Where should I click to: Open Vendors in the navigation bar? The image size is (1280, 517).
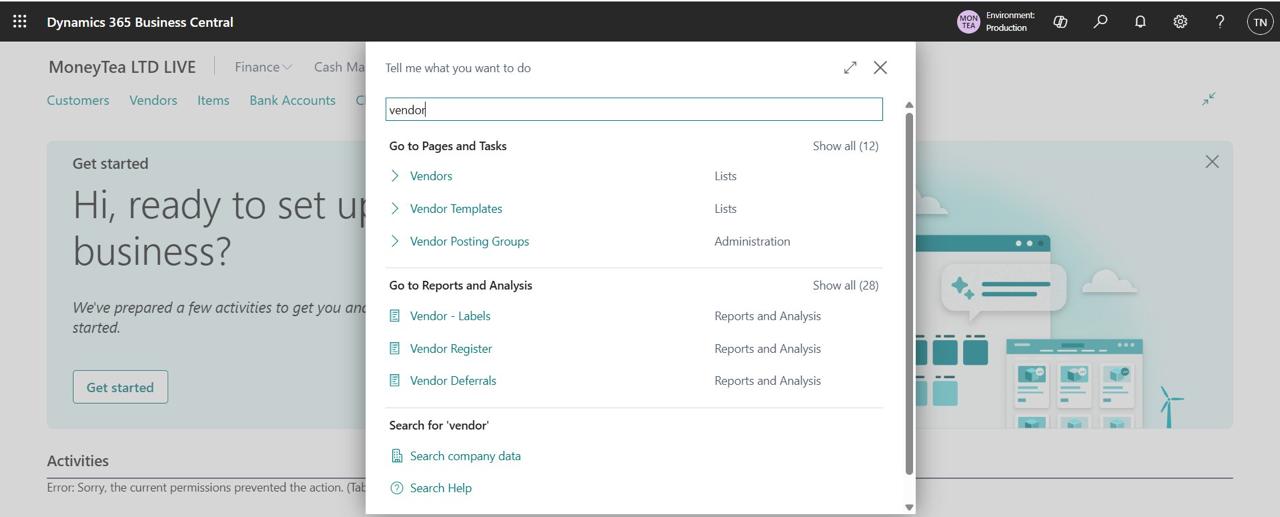(x=153, y=100)
